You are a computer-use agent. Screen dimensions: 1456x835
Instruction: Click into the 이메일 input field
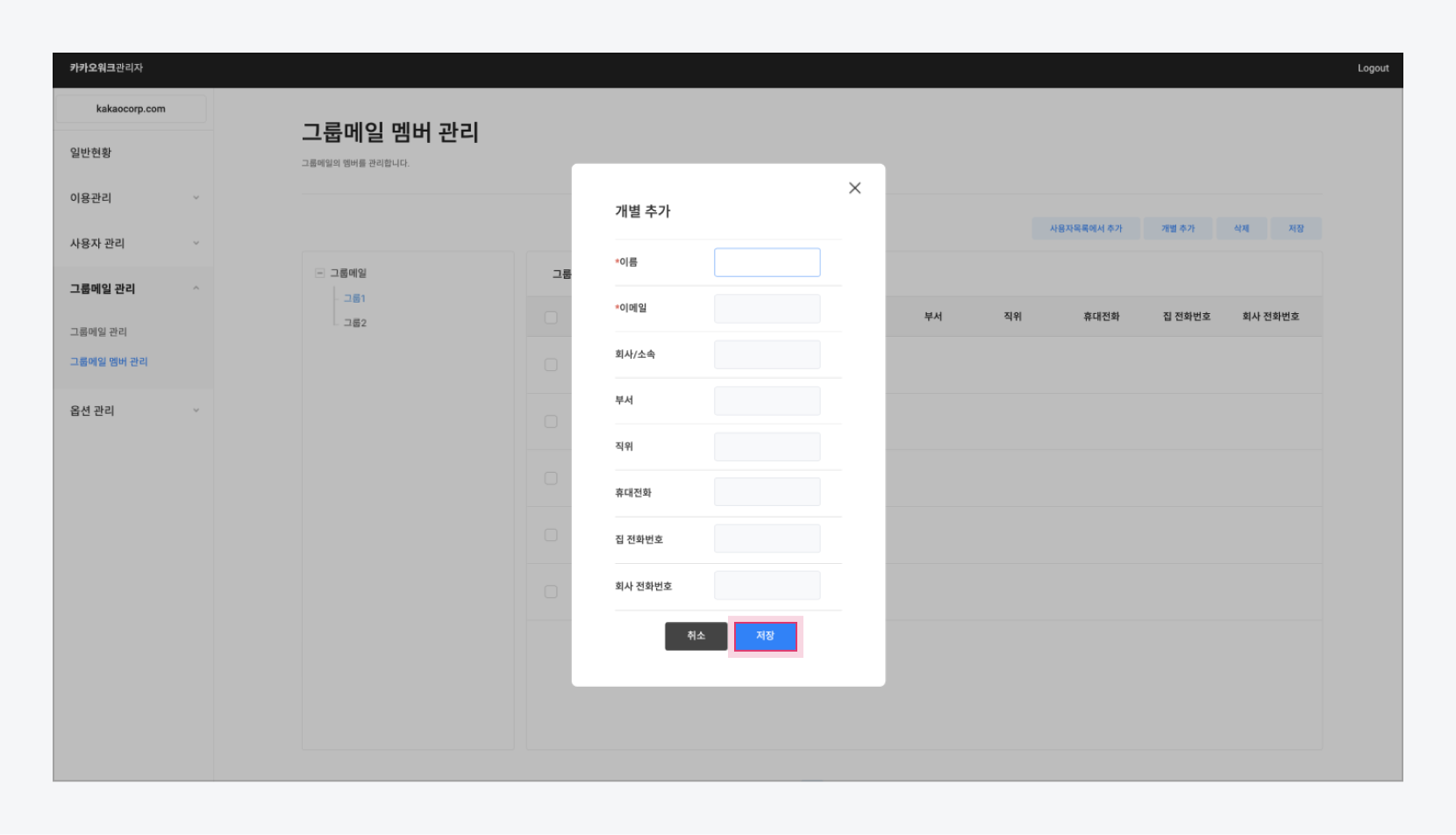(x=767, y=309)
